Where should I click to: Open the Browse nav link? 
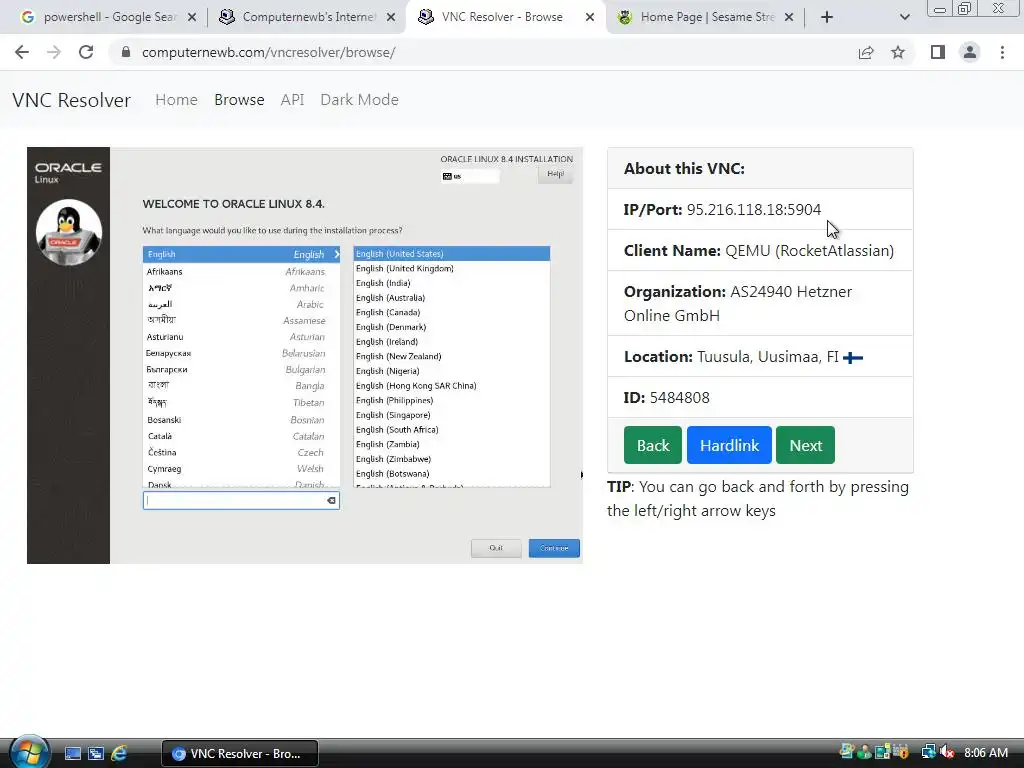(x=239, y=100)
